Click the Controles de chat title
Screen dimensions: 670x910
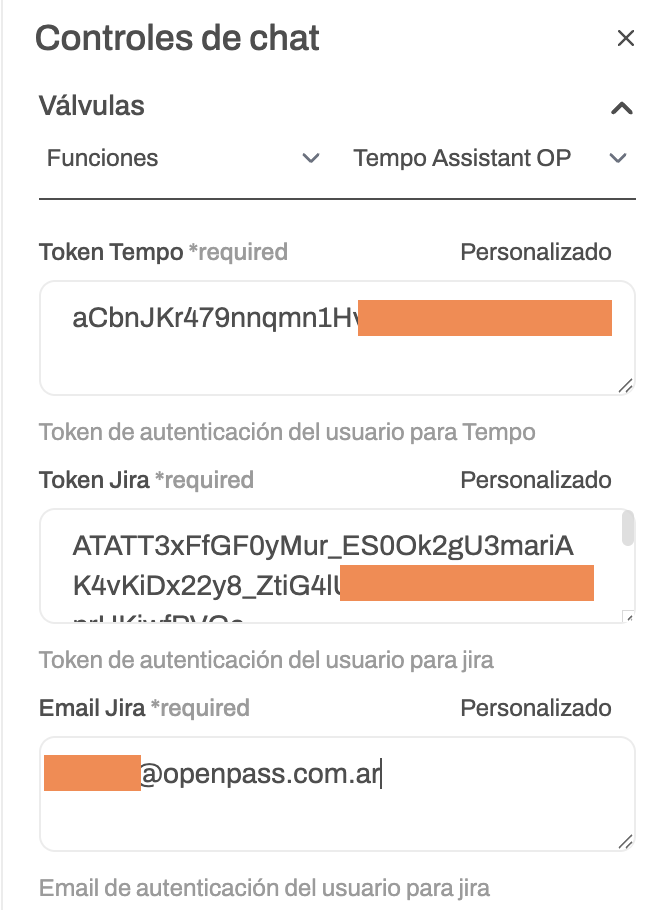tap(177, 39)
